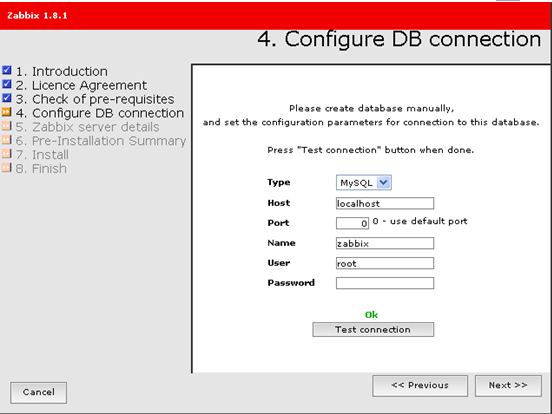552x414 pixels.
Task: Select step 1. Introduction
Action: pos(62,71)
